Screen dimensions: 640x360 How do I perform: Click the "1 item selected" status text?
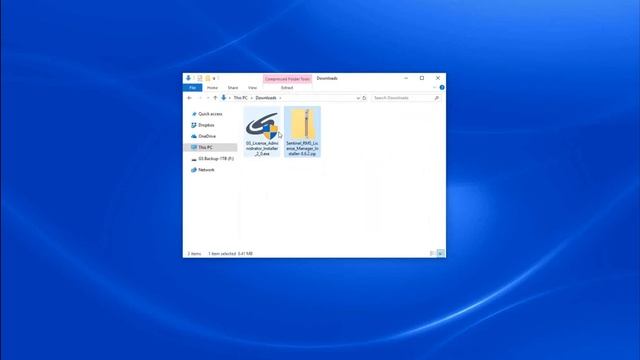[x=222, y=253]
